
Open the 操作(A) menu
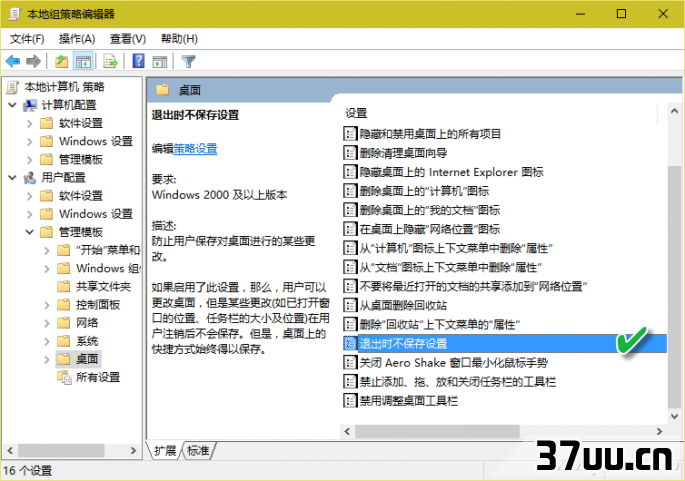[x=77, y=39]
